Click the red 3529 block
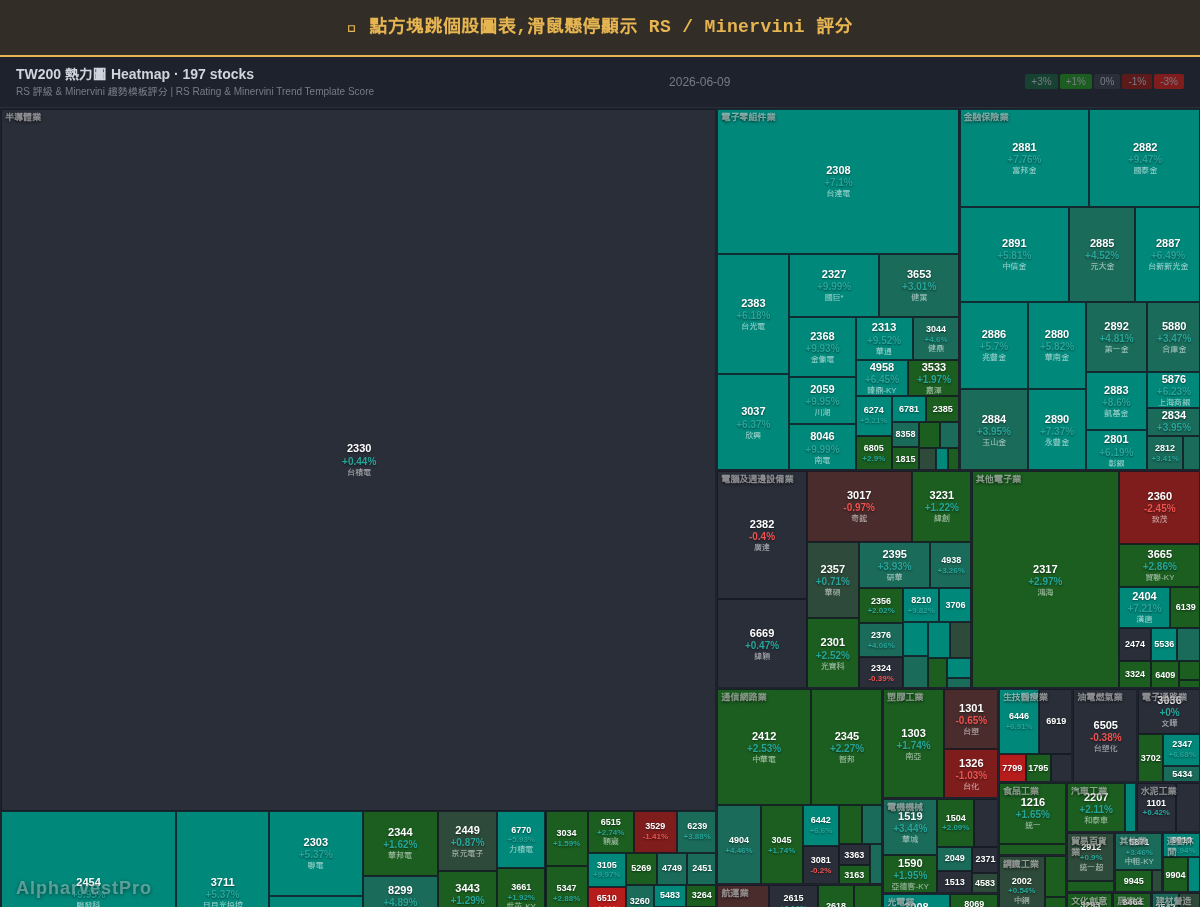Viewport: 1200px width, 907px height. (655, 831)
